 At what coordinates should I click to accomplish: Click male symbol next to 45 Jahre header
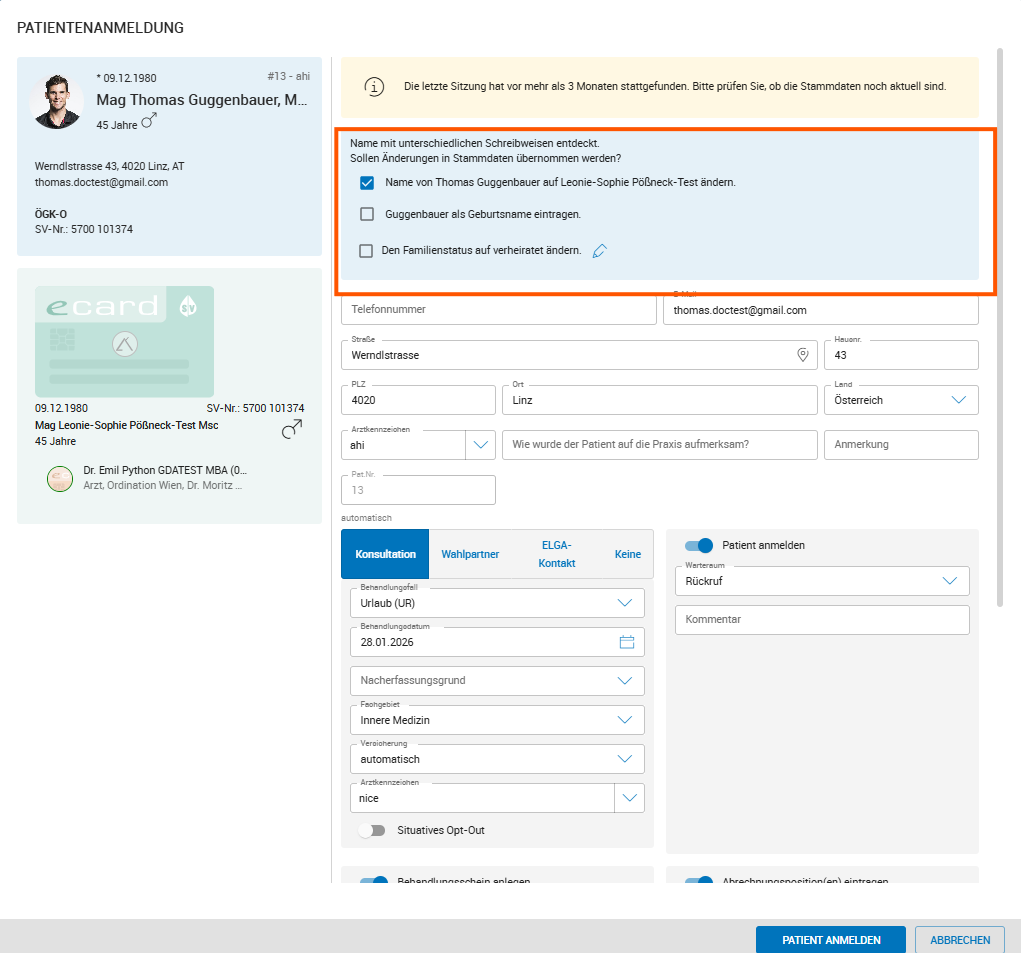[x=149, y=121]
